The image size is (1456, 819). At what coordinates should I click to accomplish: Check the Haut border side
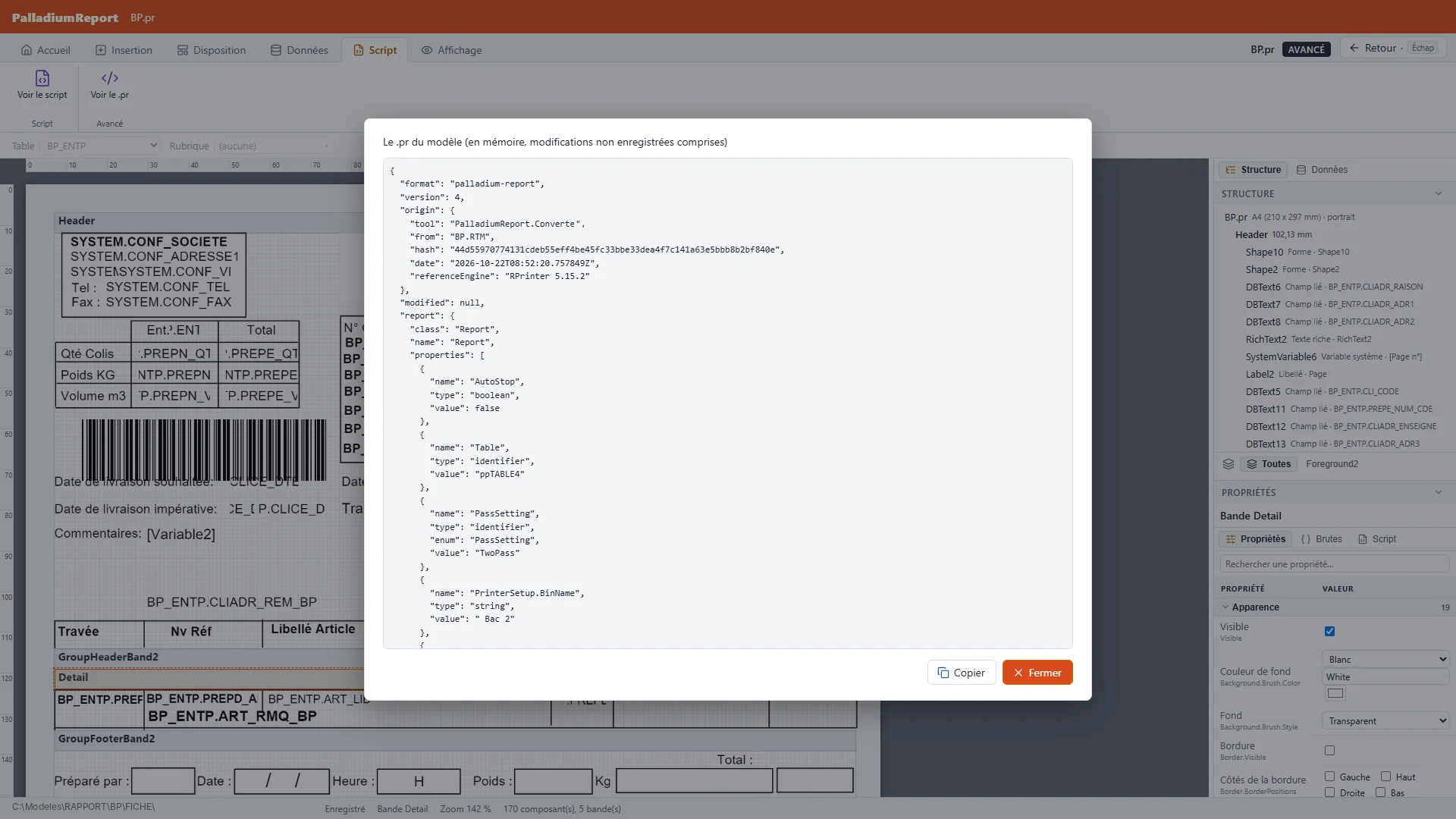tap(1385, 777)
